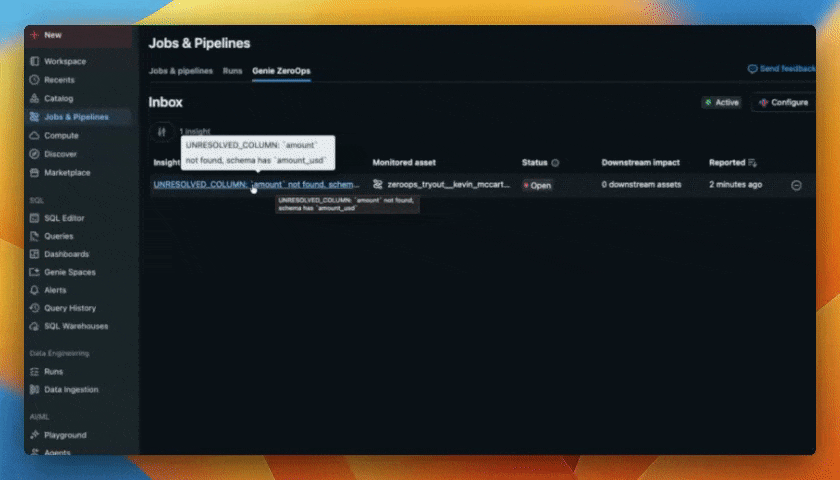Click the filter icon above insights table
This screenshot has width=840, height=480.
162,132
